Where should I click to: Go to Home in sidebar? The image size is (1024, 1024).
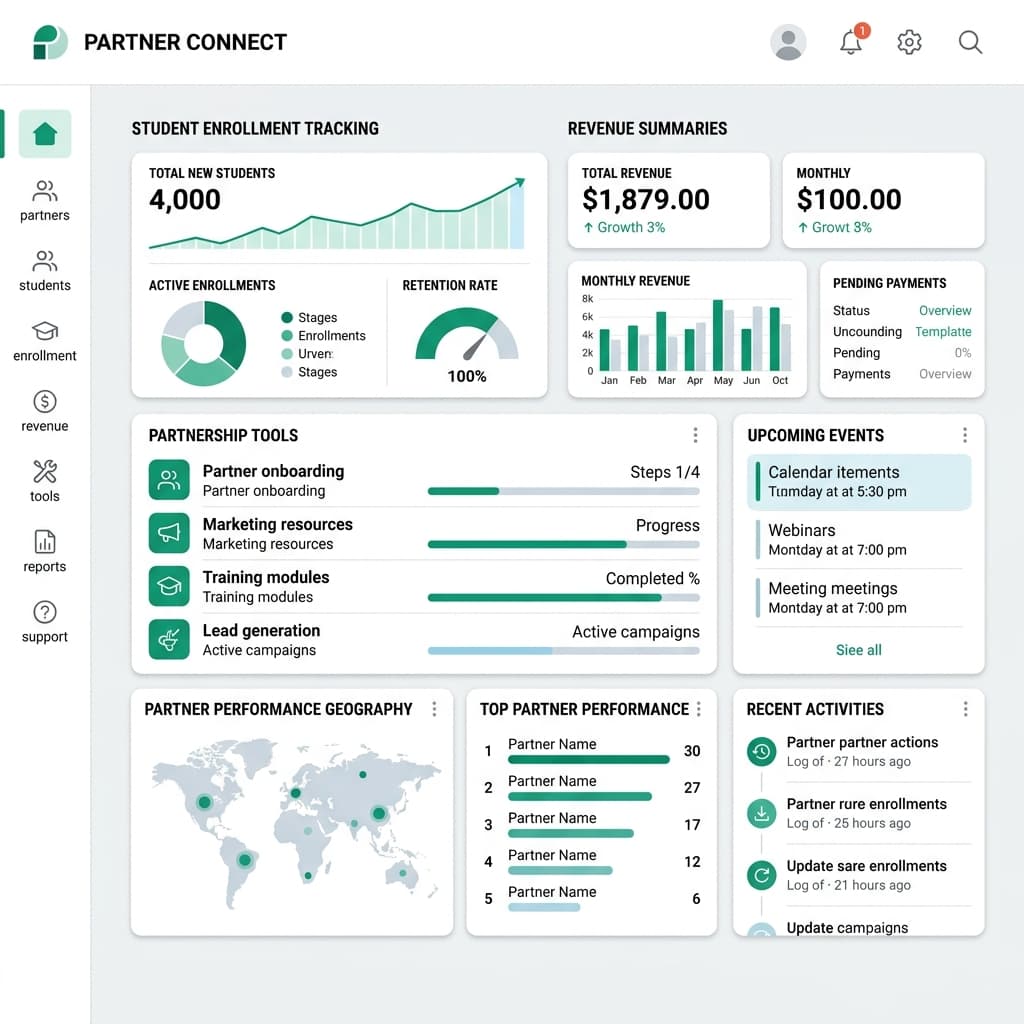coord(45,134)
